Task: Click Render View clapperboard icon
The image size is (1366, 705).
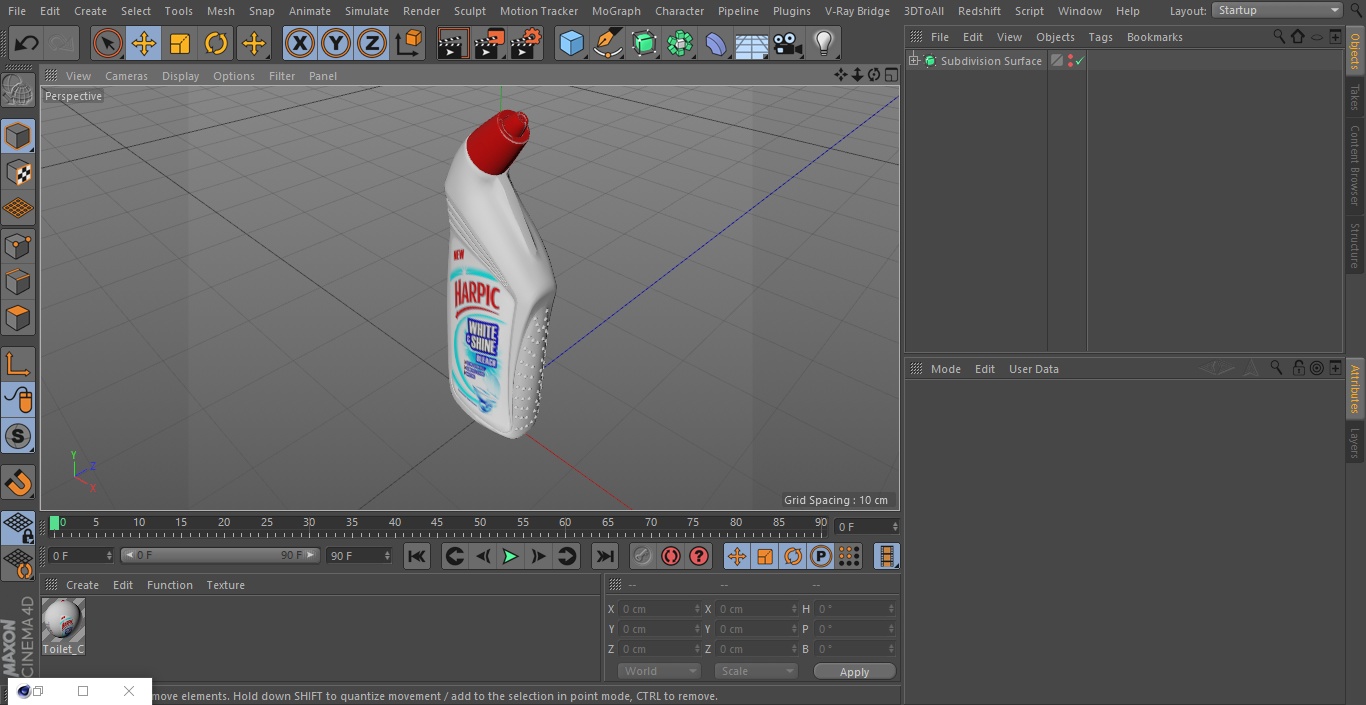Action: click(453, 43)
